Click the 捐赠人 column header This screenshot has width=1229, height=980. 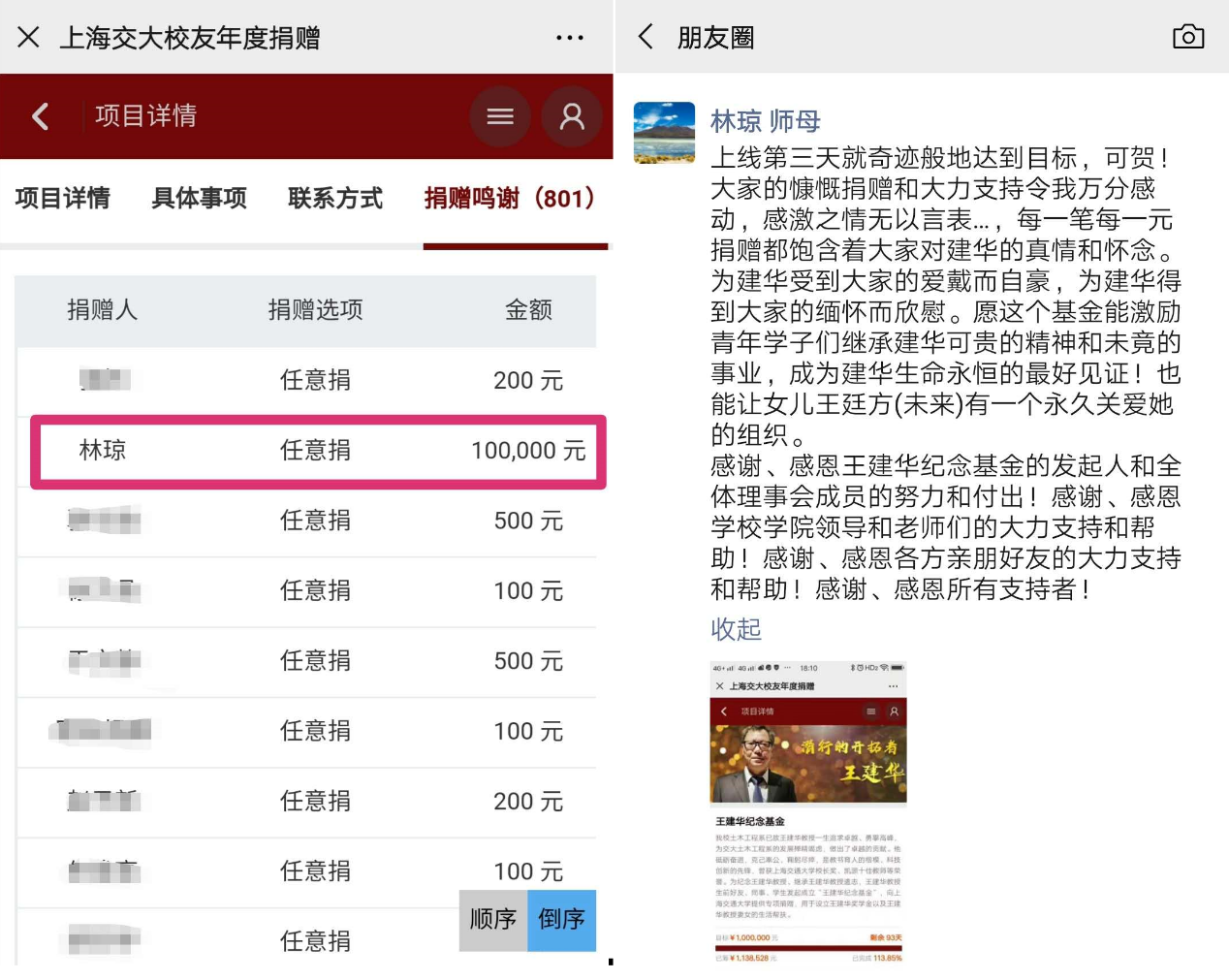(103, 310)
